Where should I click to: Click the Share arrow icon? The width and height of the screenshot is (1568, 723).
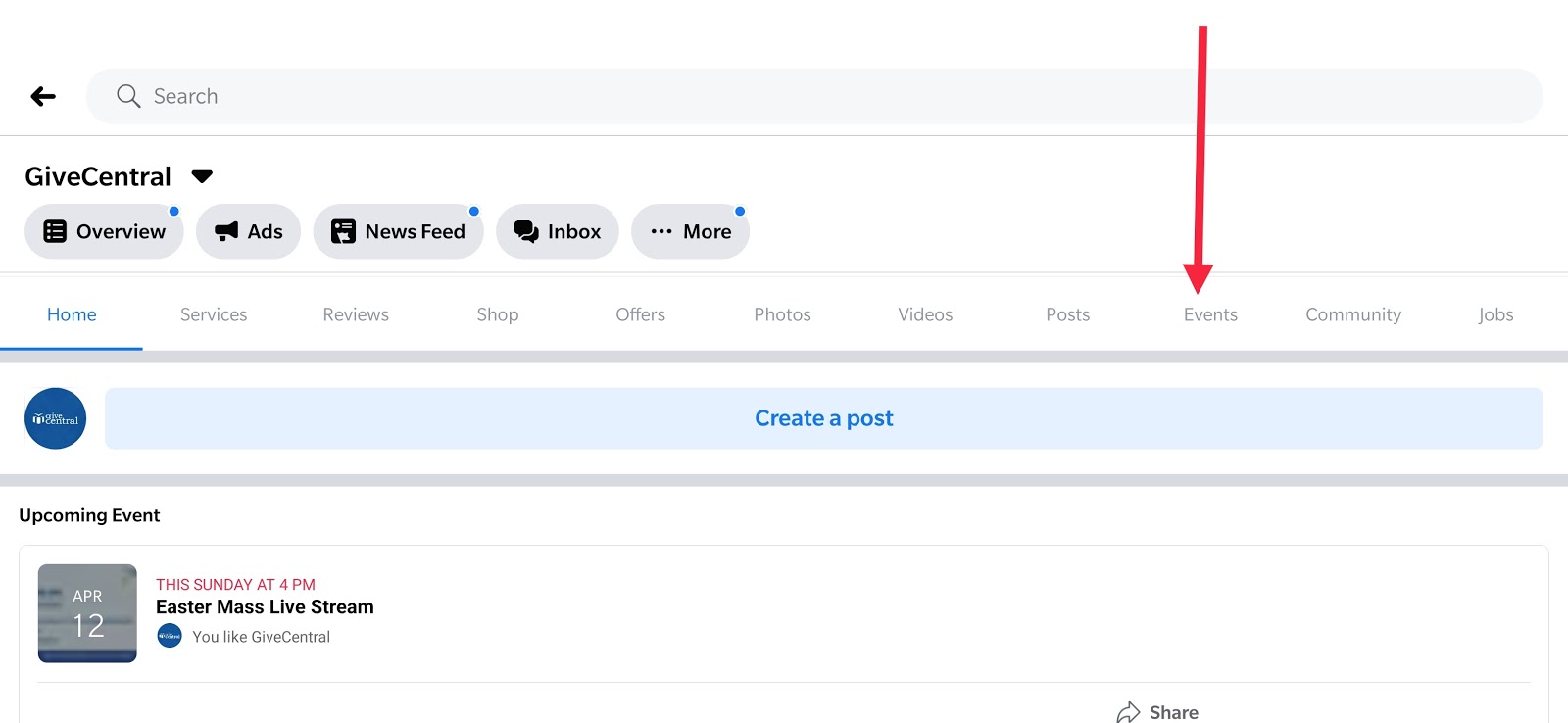[1129, 712]
